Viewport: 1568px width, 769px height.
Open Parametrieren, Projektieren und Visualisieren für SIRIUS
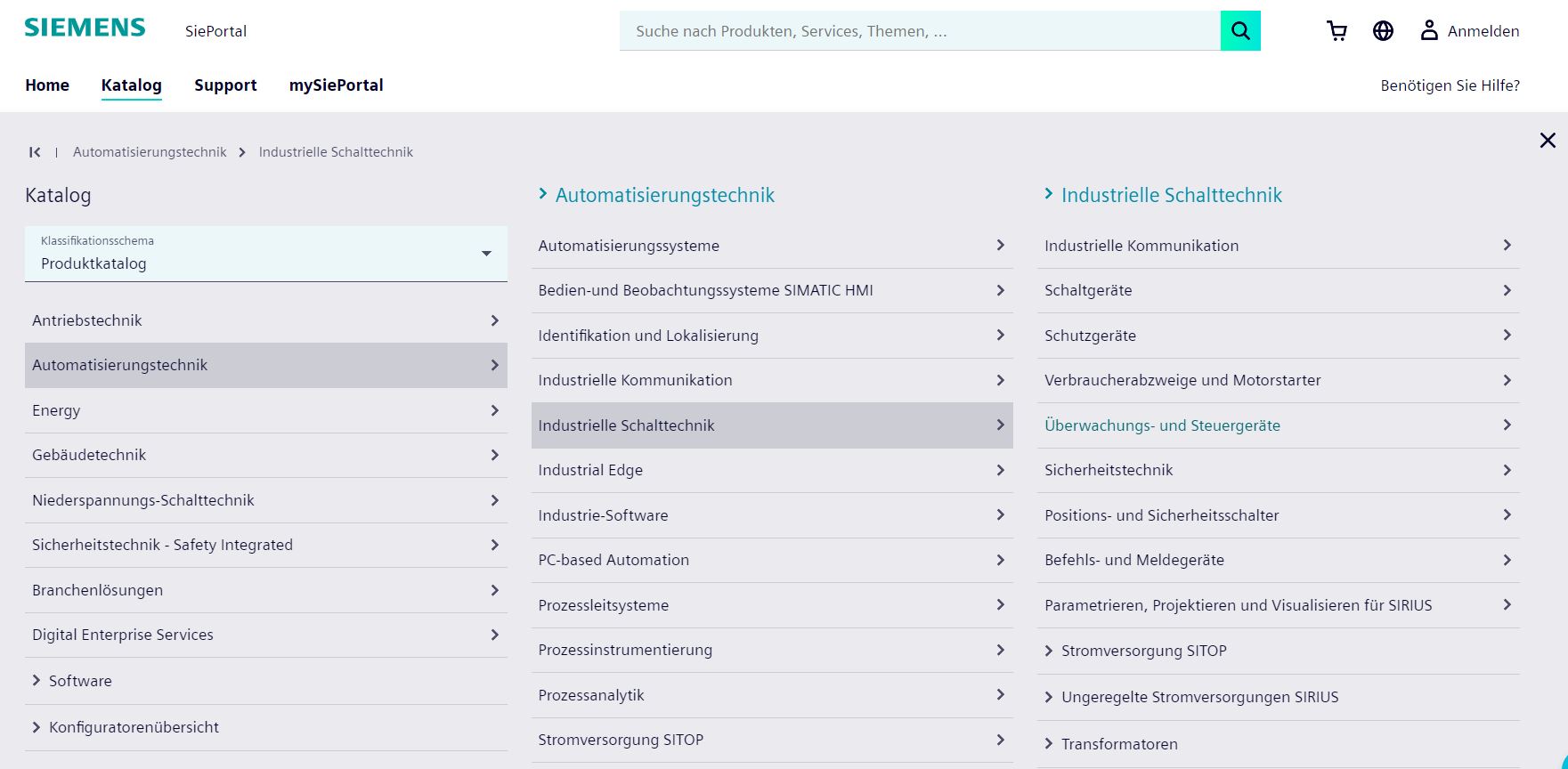(1279, 605)
